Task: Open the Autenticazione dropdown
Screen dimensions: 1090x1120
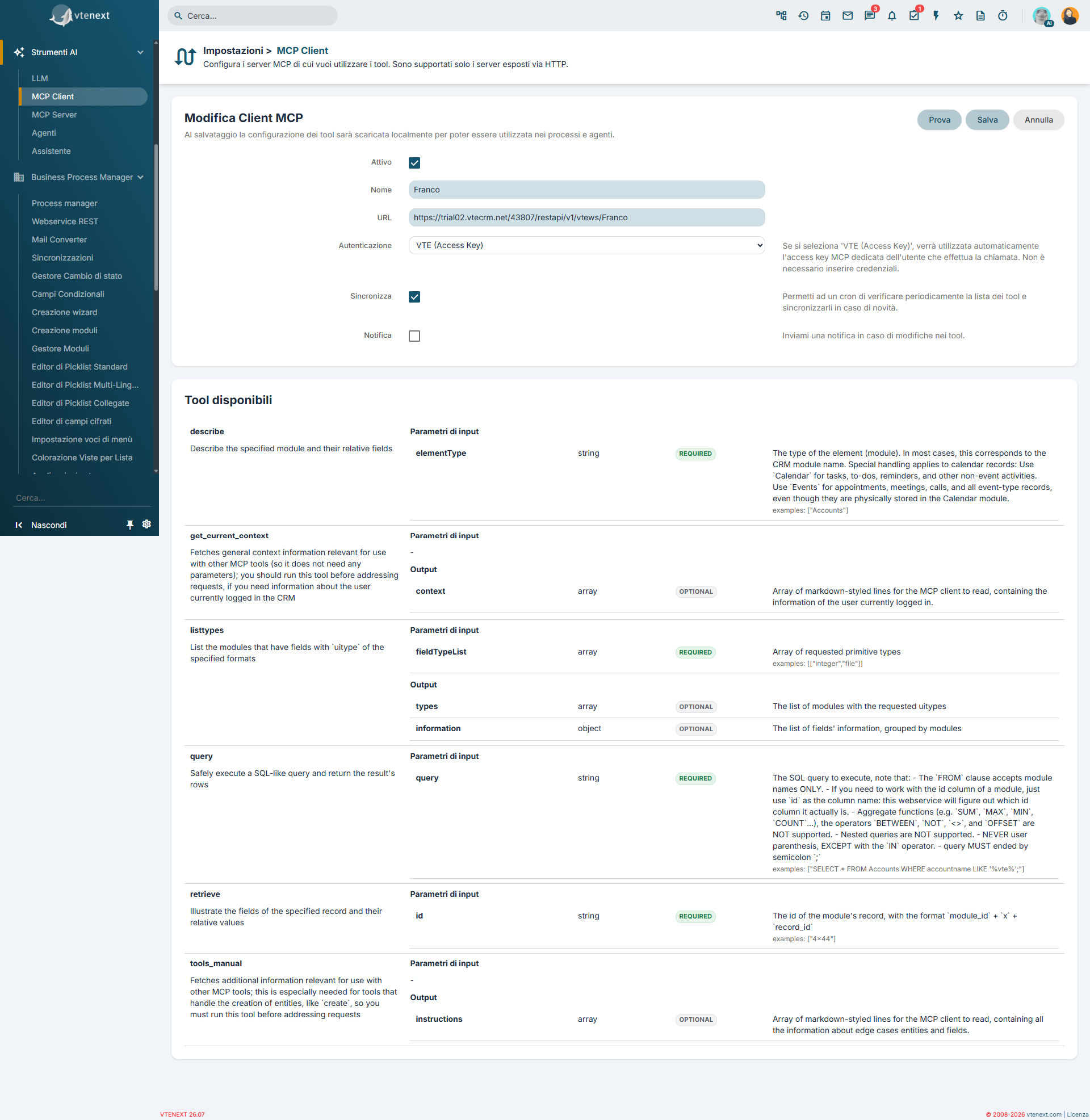Action: click(x=587, y=246)
